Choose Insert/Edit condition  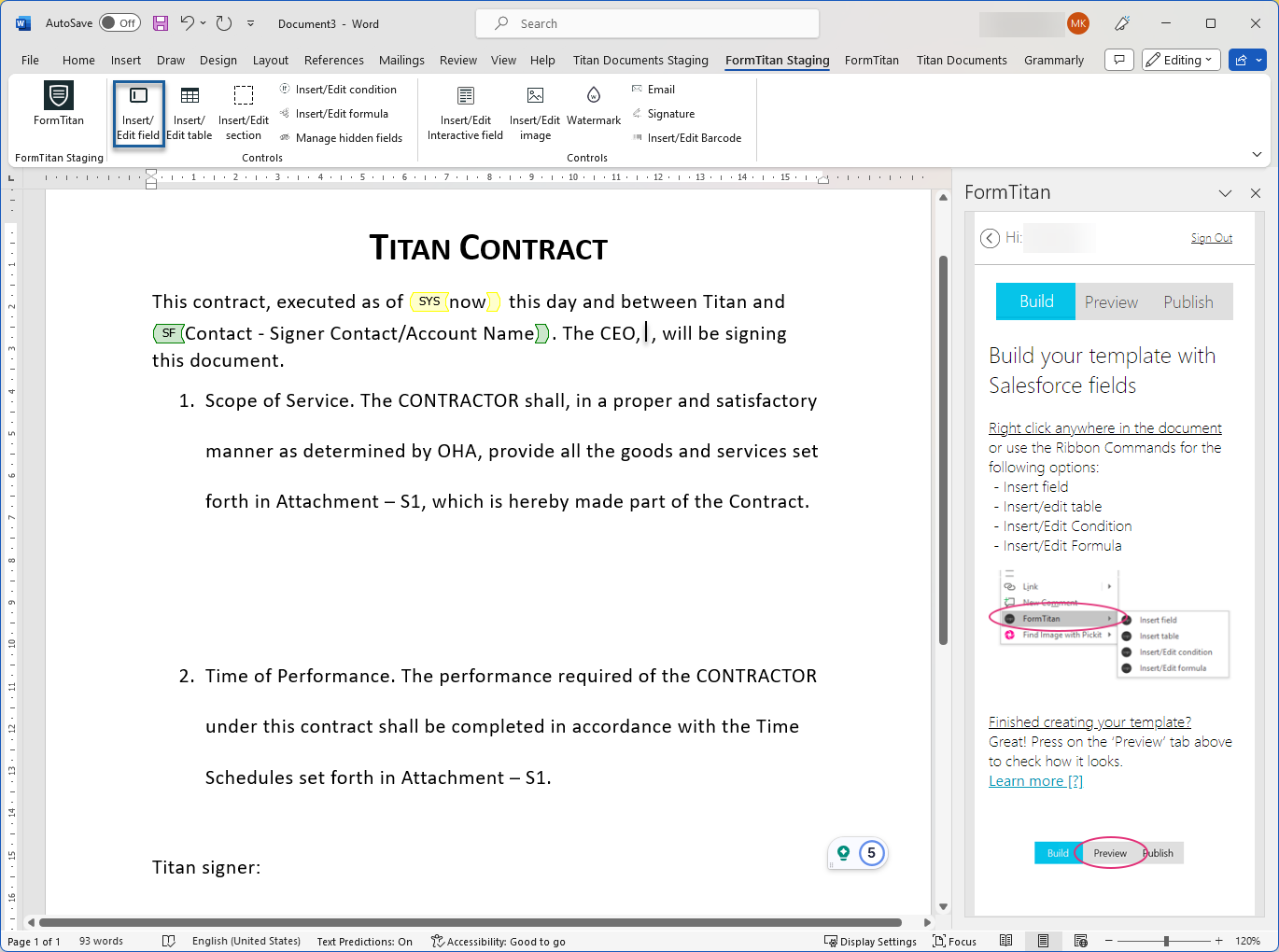[338, 90]
